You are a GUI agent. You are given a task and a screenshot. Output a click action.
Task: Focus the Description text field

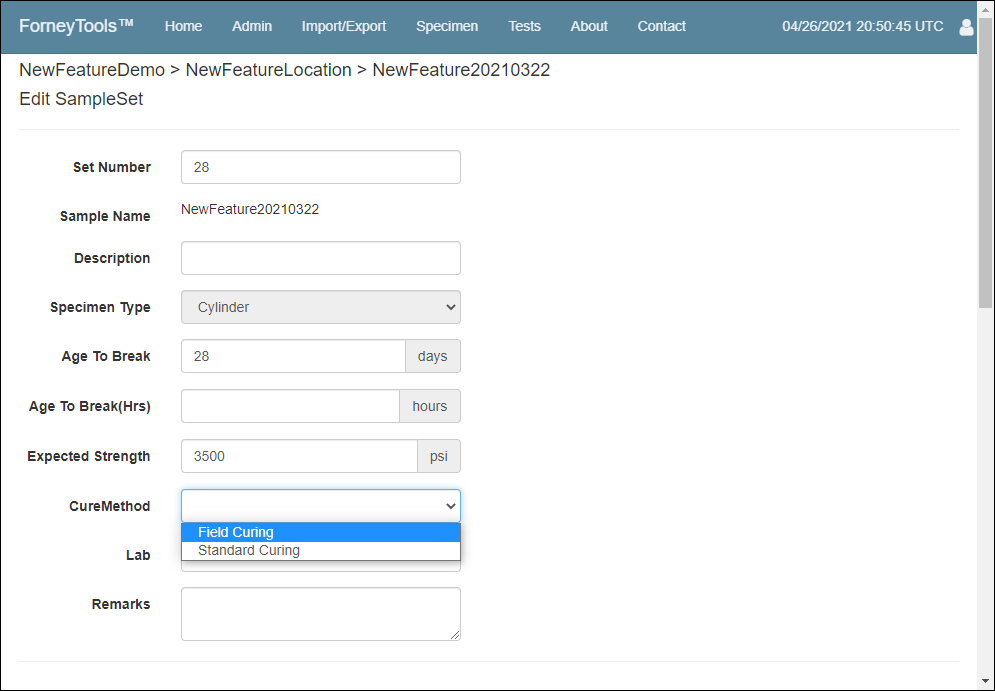coord(321,258)
